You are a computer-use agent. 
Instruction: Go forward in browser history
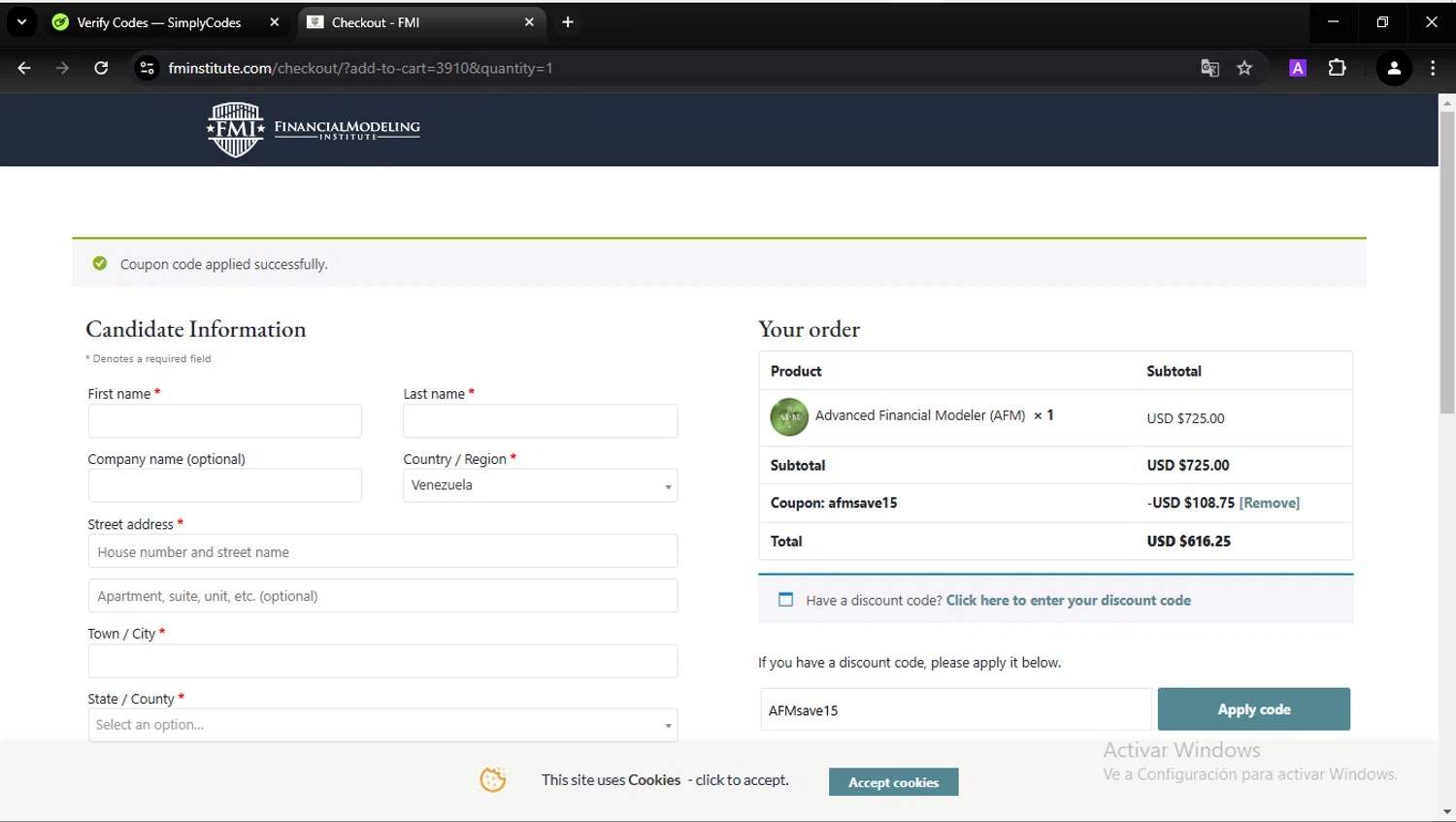62,68
